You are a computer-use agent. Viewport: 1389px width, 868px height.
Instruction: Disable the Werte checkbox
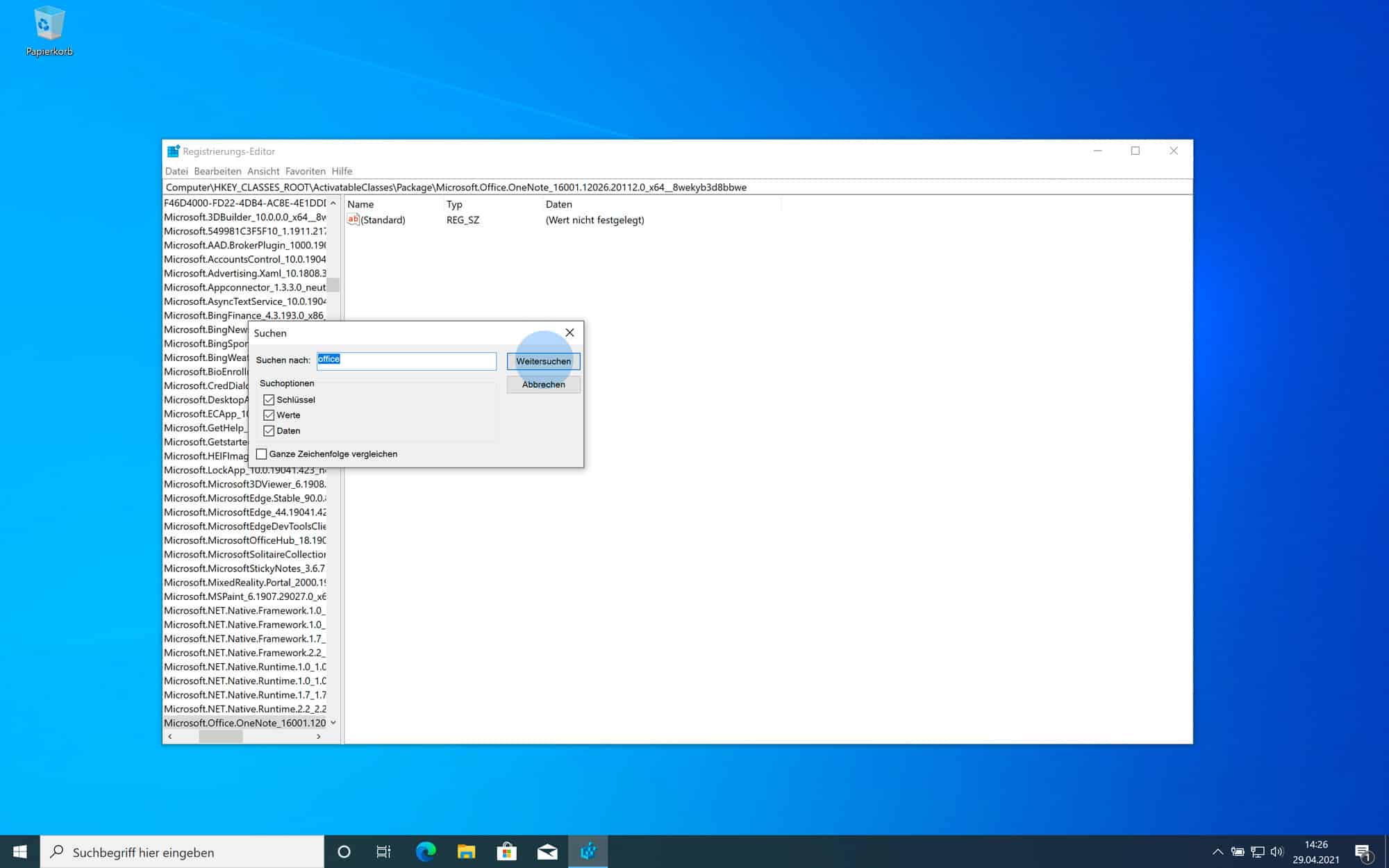[269, 415]
